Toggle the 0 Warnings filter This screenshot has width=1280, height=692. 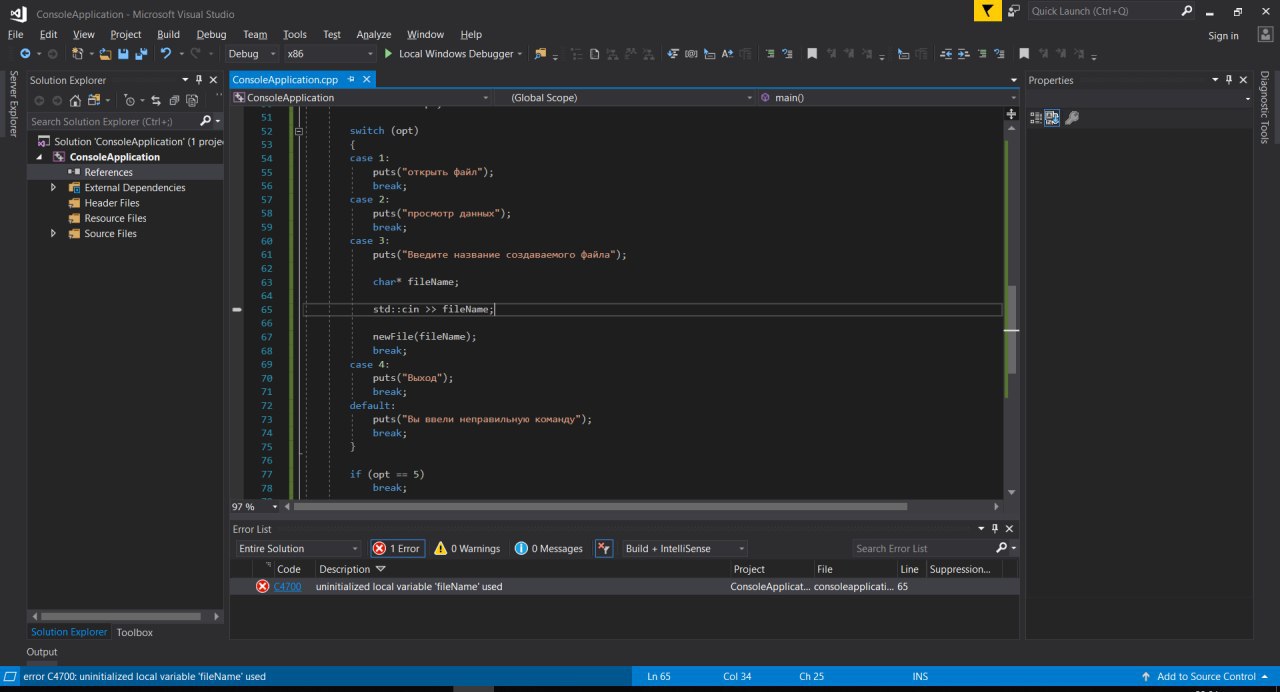467,548
